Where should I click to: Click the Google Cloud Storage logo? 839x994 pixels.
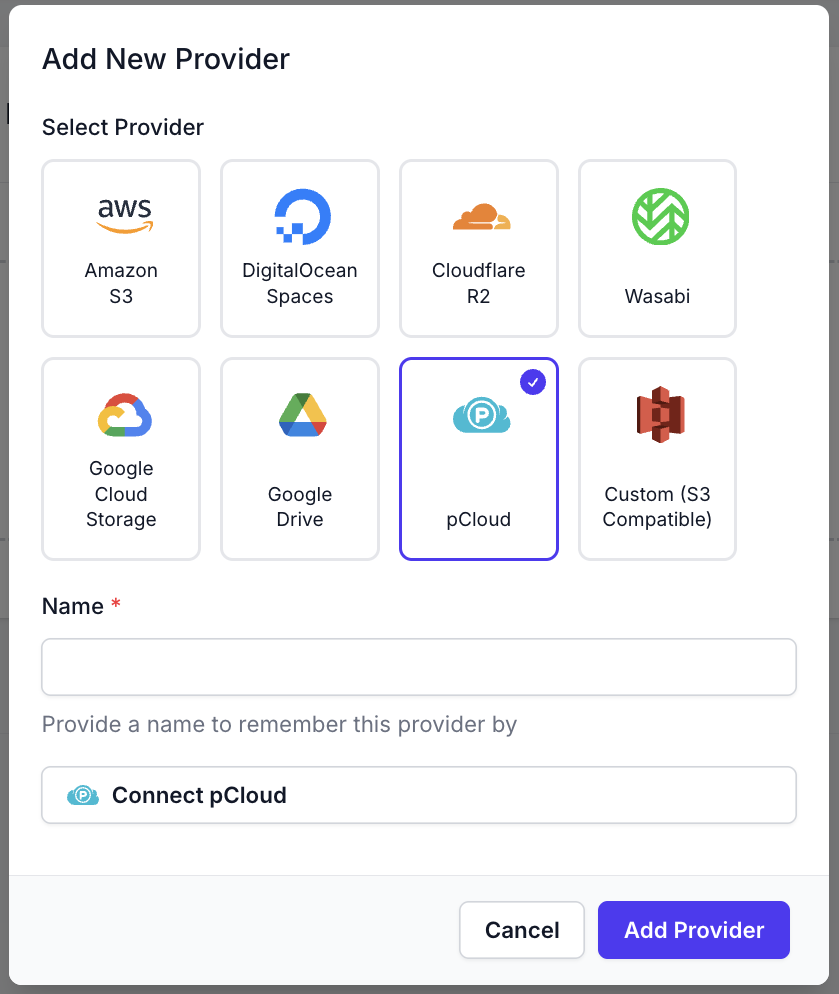[x=124, y=415]
